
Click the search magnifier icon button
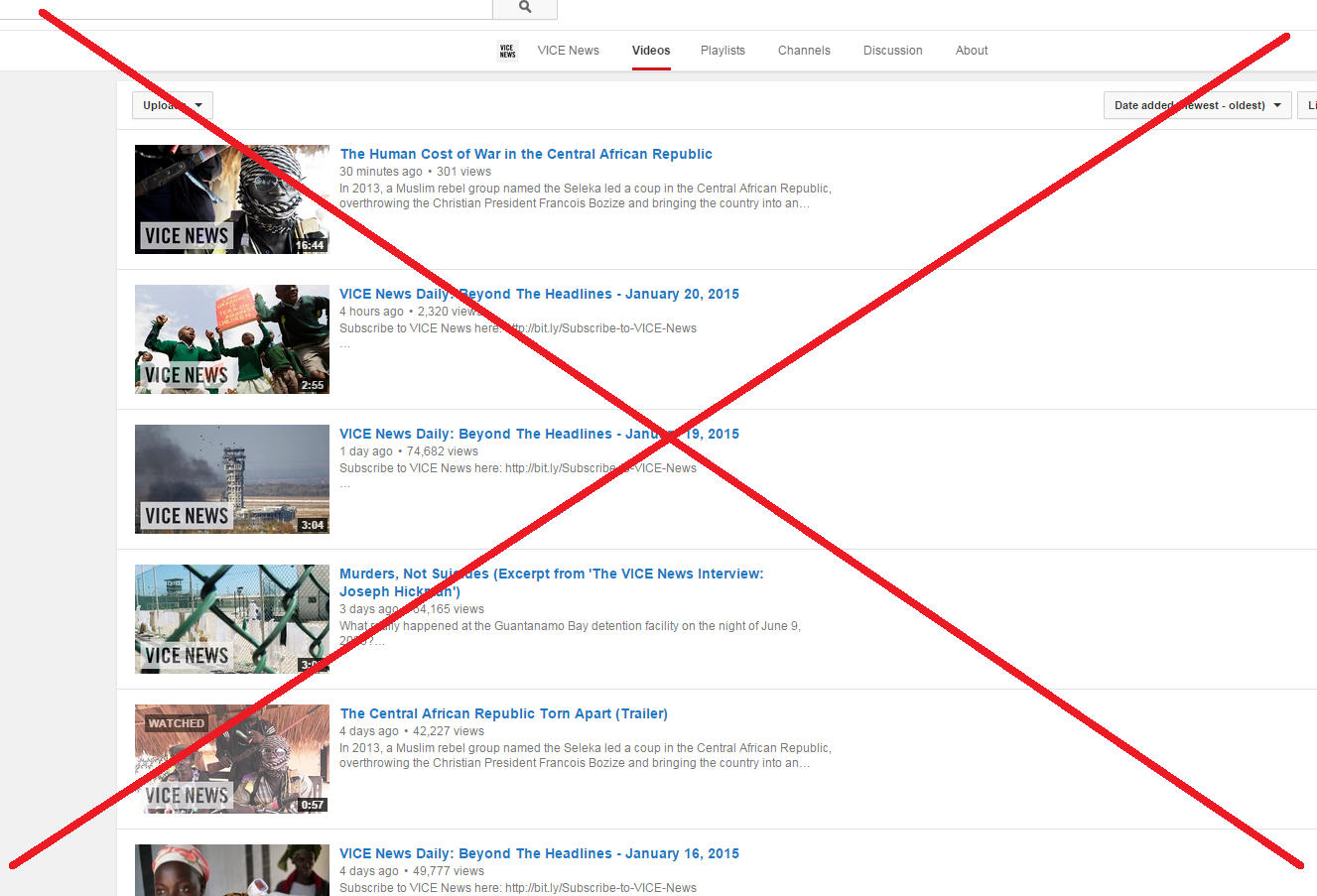(525, 8)
